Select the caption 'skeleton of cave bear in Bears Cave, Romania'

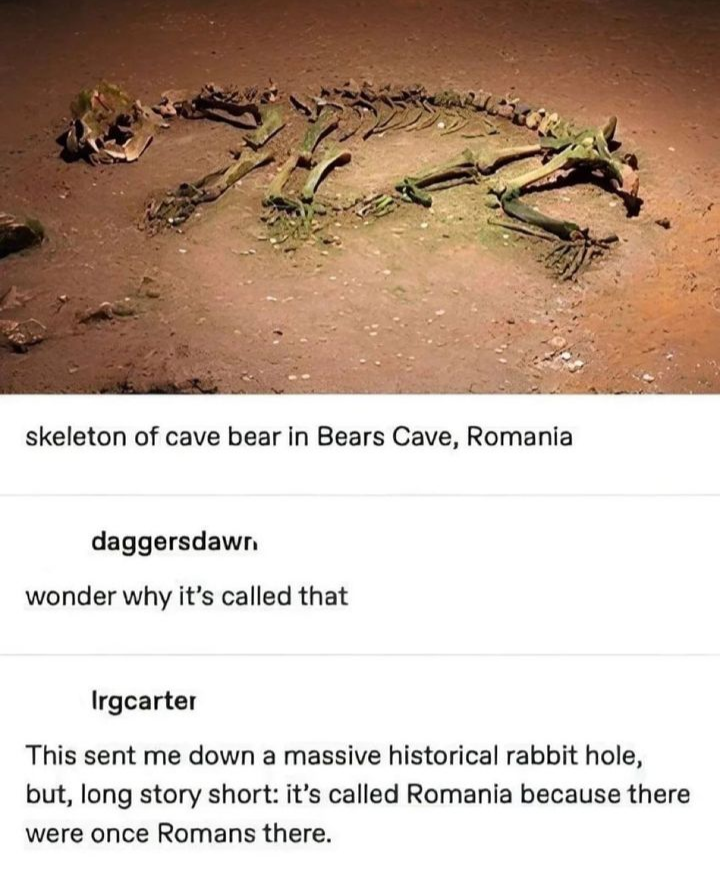click(x=298, y=437)
